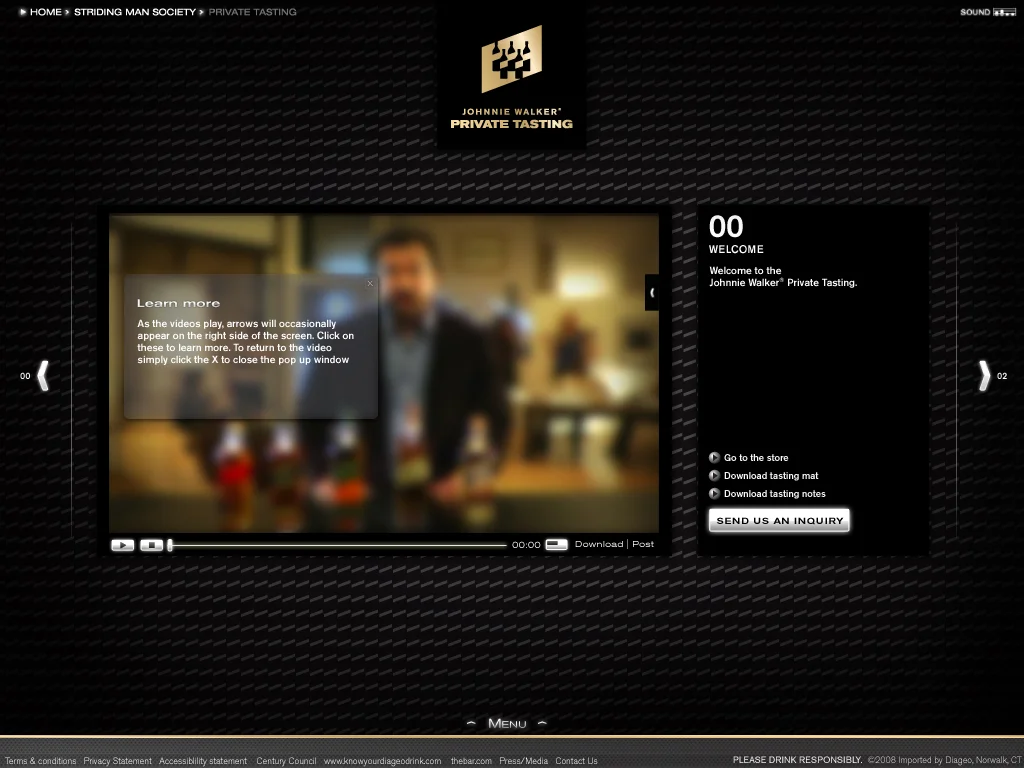Click the HOME arrow icon

click(x=23, y=12)
